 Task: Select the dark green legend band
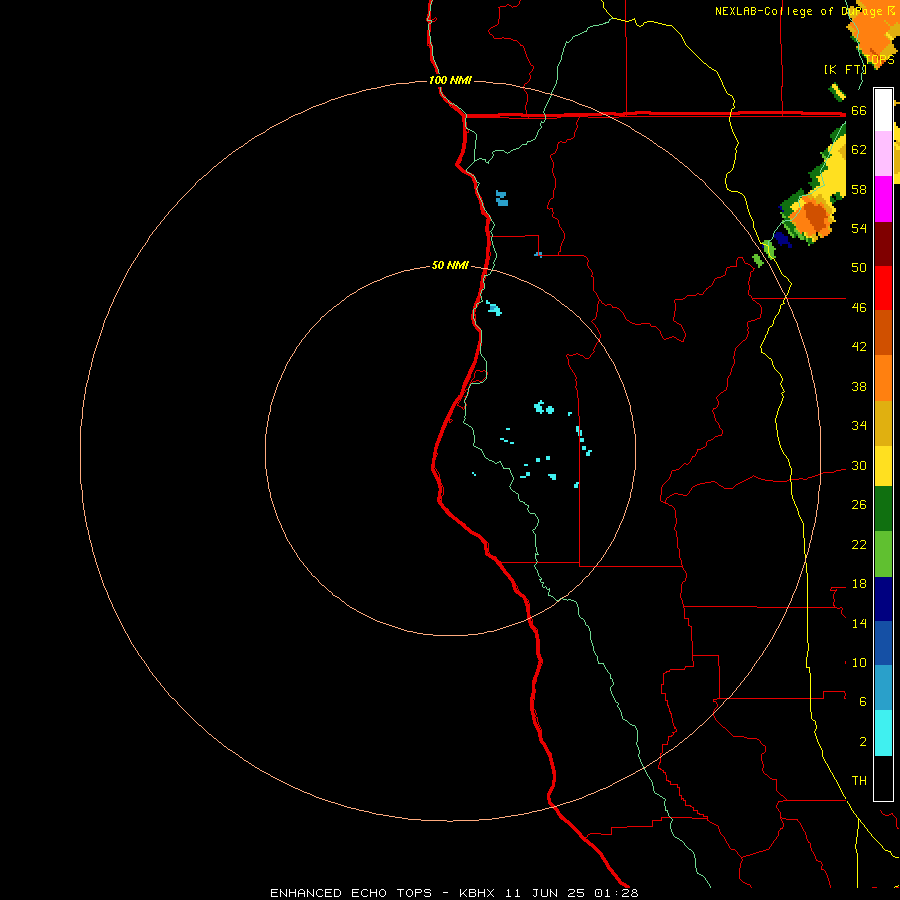point(883,509)
